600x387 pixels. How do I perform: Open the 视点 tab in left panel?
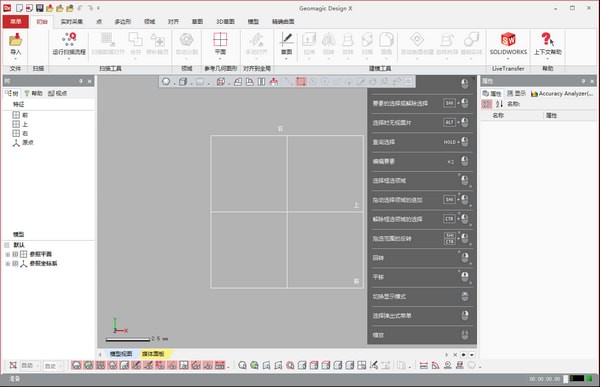point(57,93)
